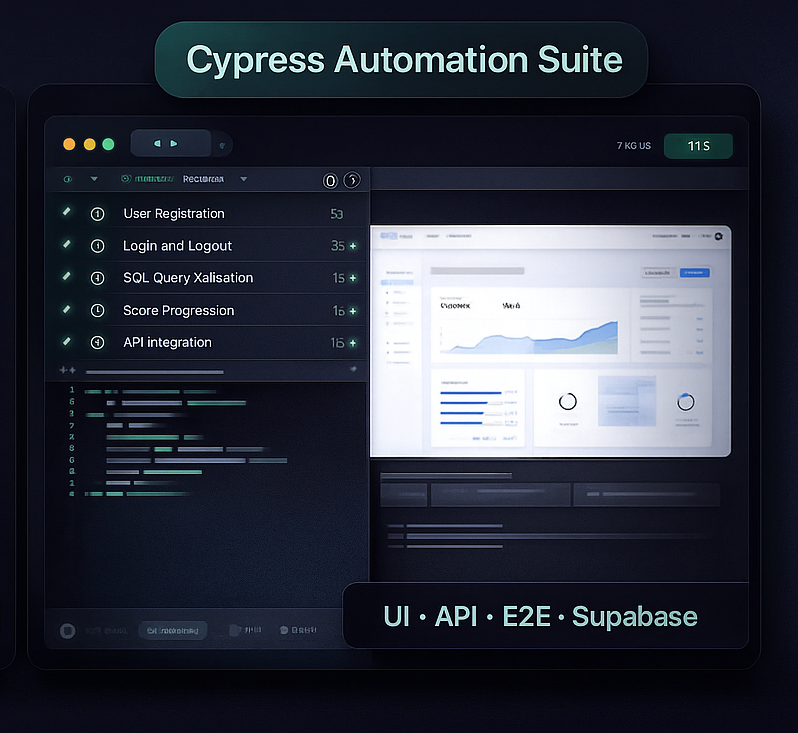Click the highlighted pill button in bottom status bar

click(173, 631)
